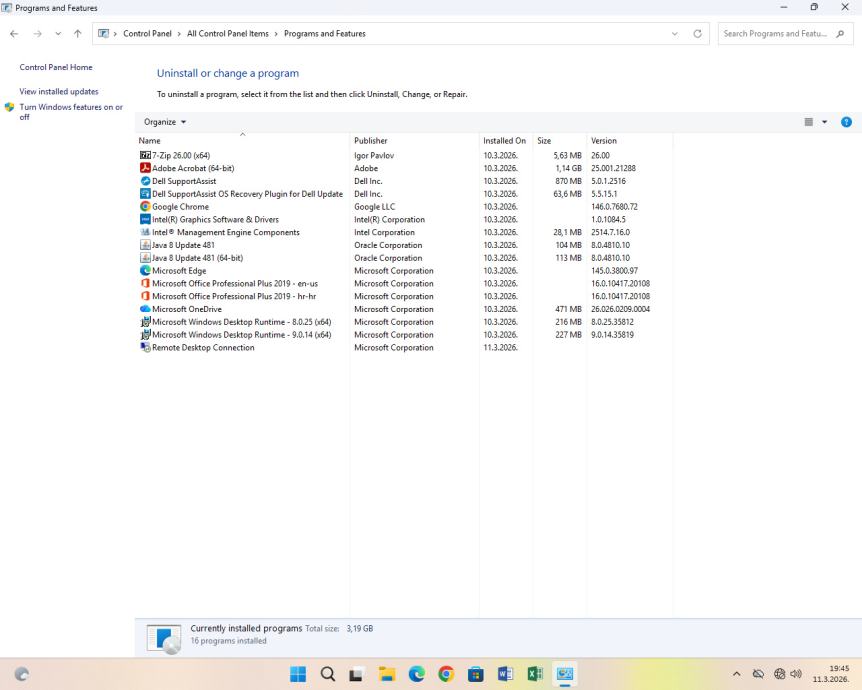The height and width of the screenshot is (690, 862).
Task: Sort by Name column header
Action: (242, 141)
